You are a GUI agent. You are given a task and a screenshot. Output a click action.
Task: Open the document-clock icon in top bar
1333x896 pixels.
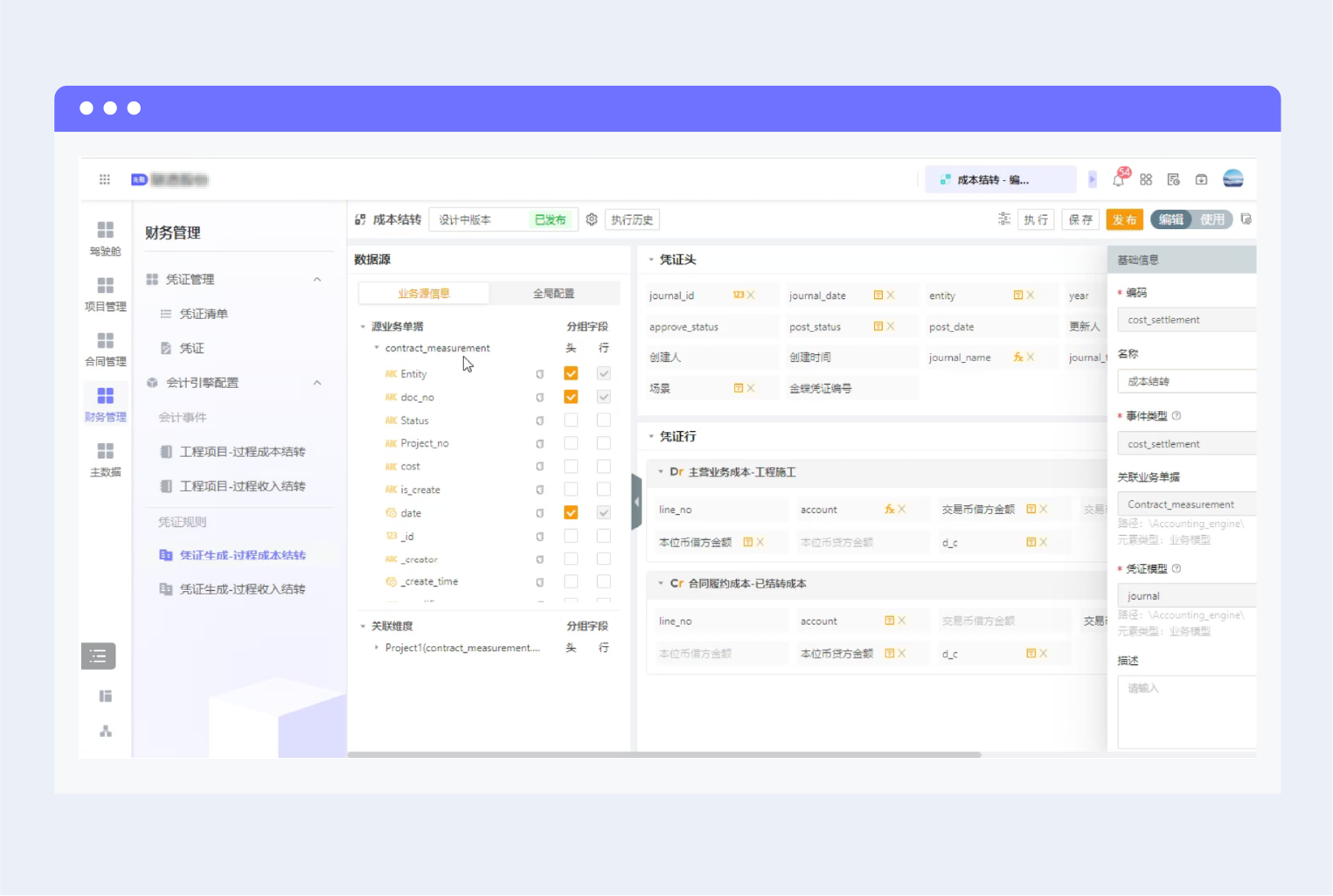[x=1173, y=179]
